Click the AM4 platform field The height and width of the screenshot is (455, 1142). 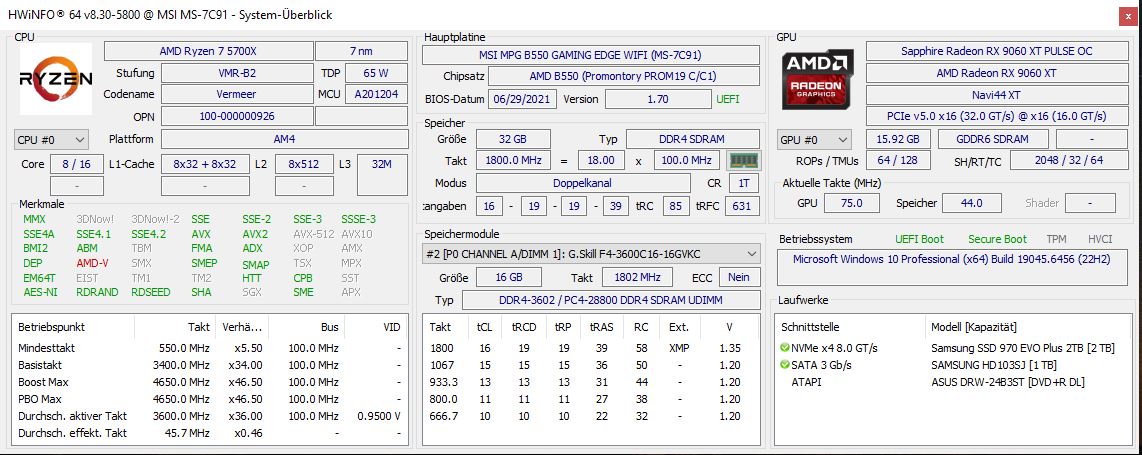[x=284, y=139]
